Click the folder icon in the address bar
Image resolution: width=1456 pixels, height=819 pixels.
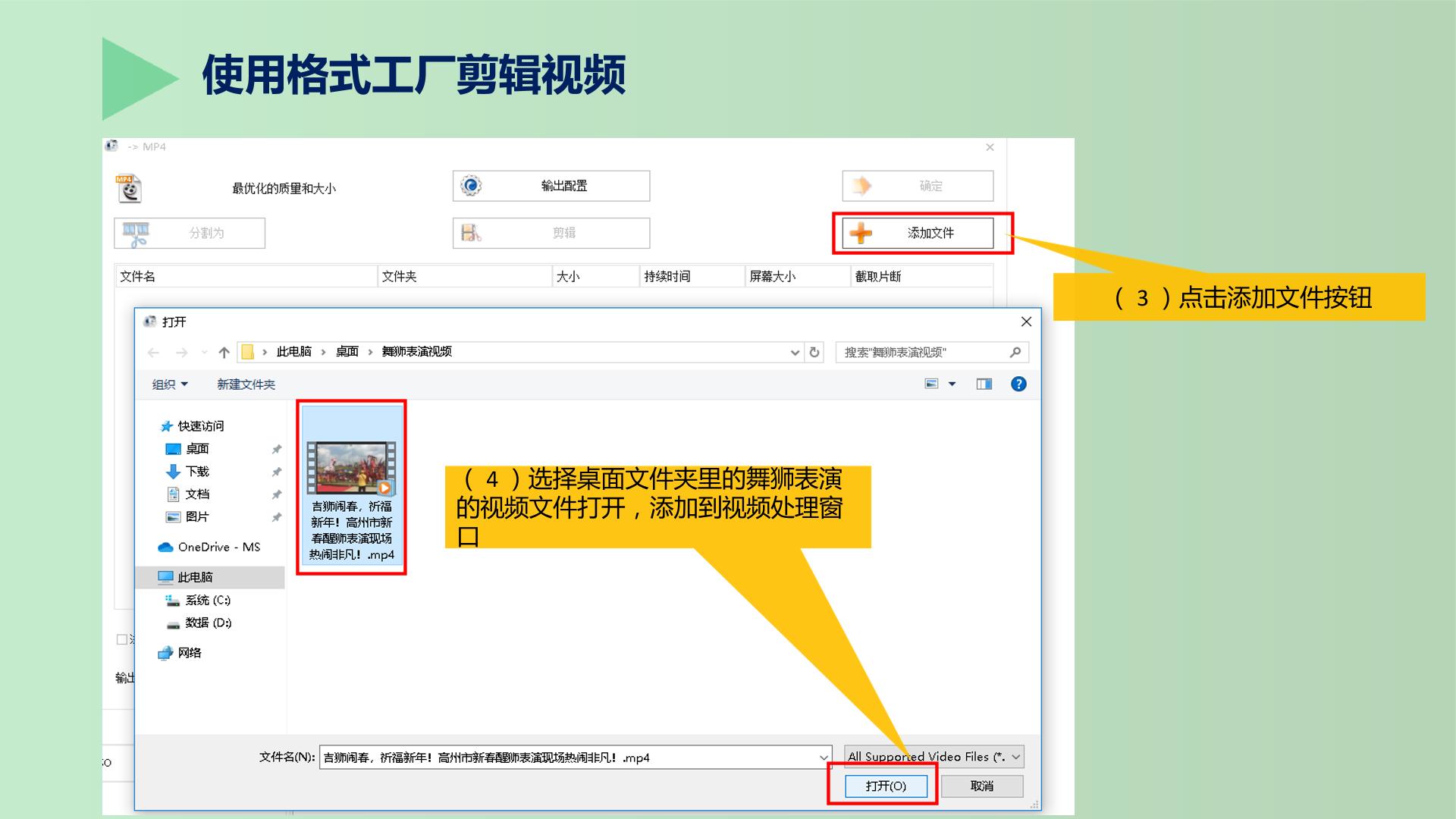click(x=247, y=352)
